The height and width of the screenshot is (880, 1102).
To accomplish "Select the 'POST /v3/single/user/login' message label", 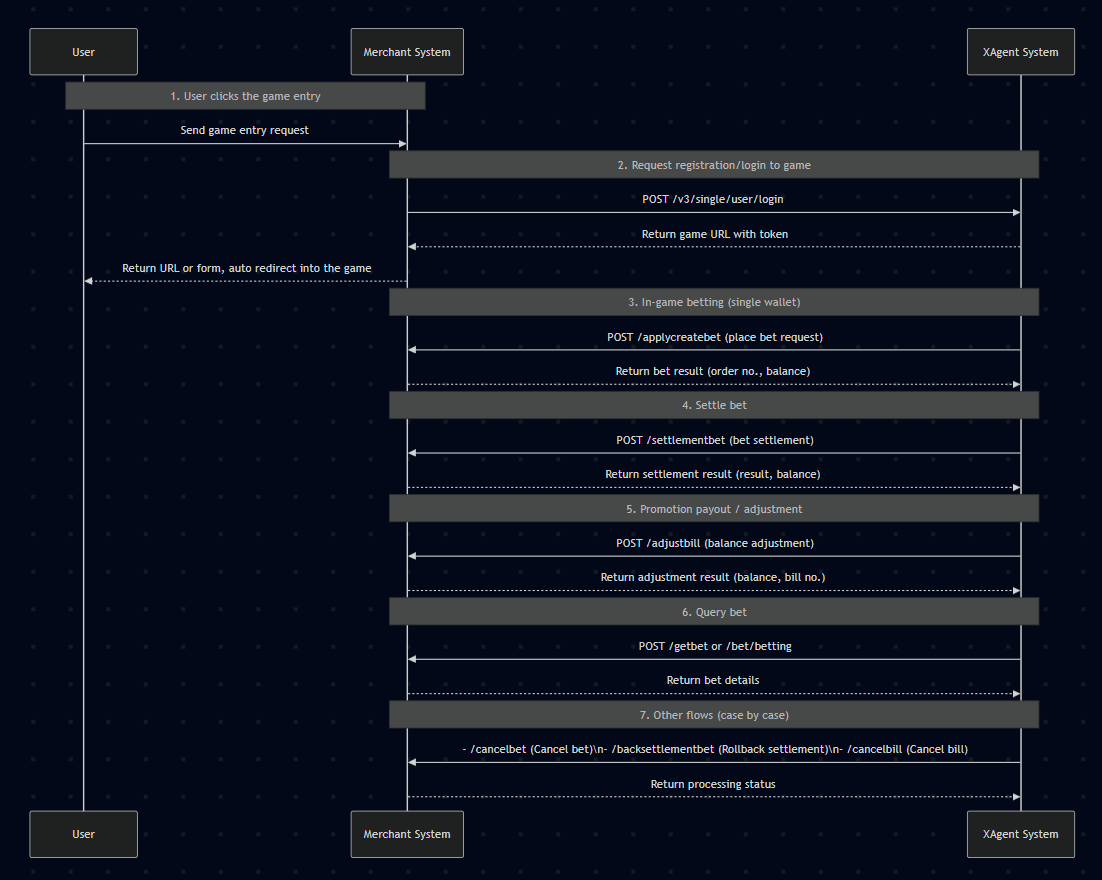I will (x=714, y=199).
